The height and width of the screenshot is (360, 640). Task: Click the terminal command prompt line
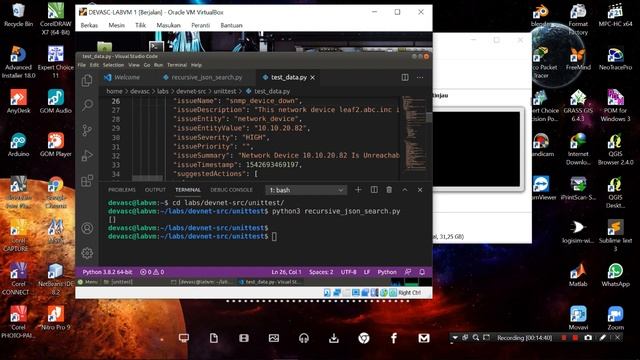click(x=192, y=236)
